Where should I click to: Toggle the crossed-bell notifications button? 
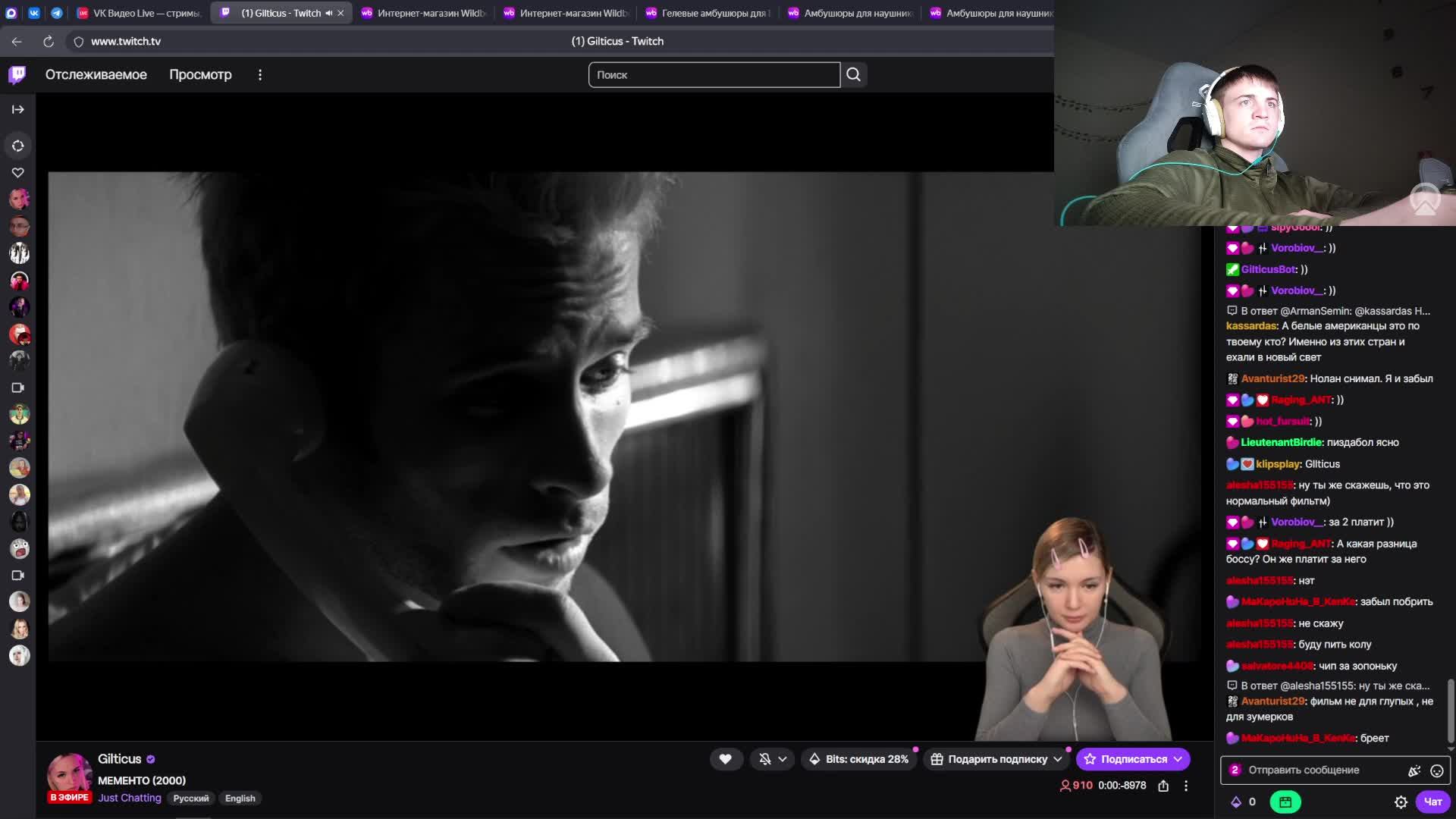tap(765, 759)
